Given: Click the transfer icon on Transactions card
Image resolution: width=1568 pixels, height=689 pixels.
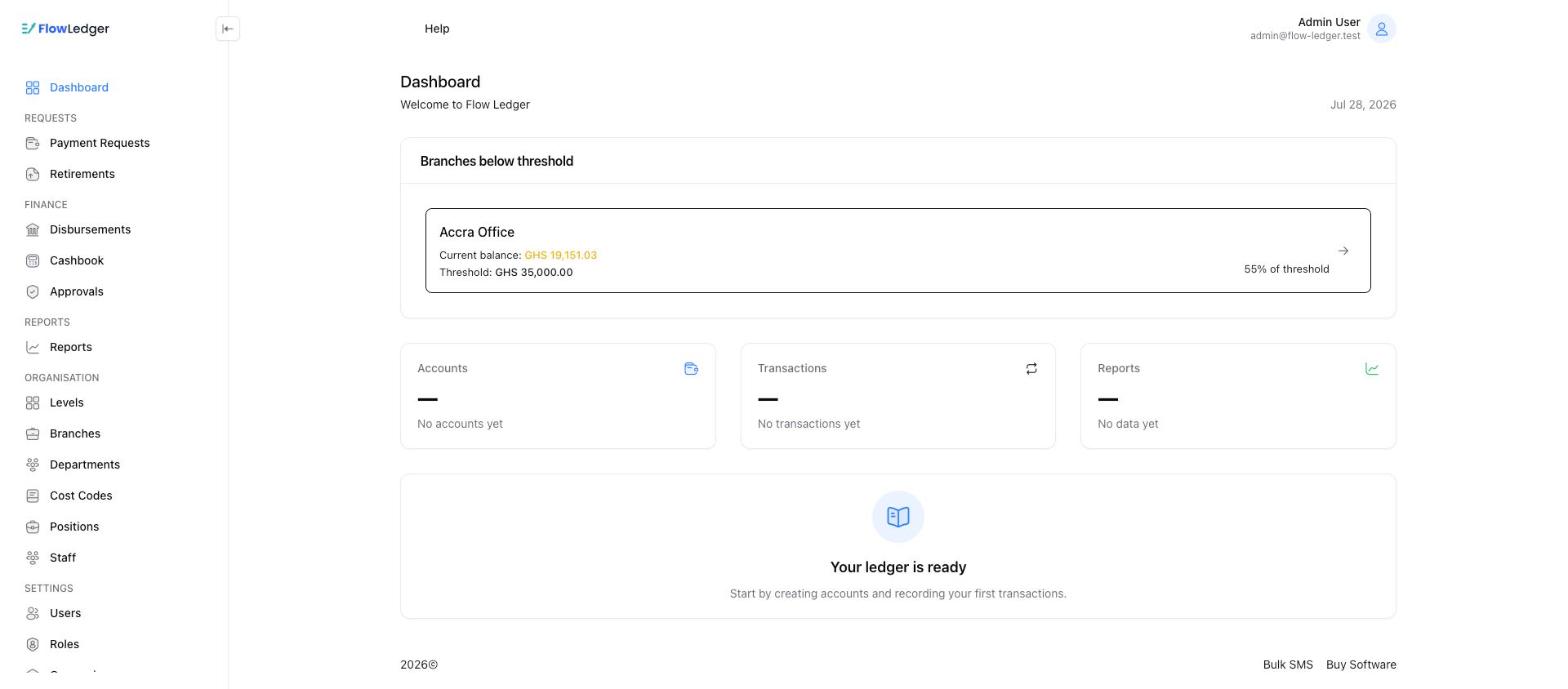Looking at the screenshot, I should tap(1031, 369).
